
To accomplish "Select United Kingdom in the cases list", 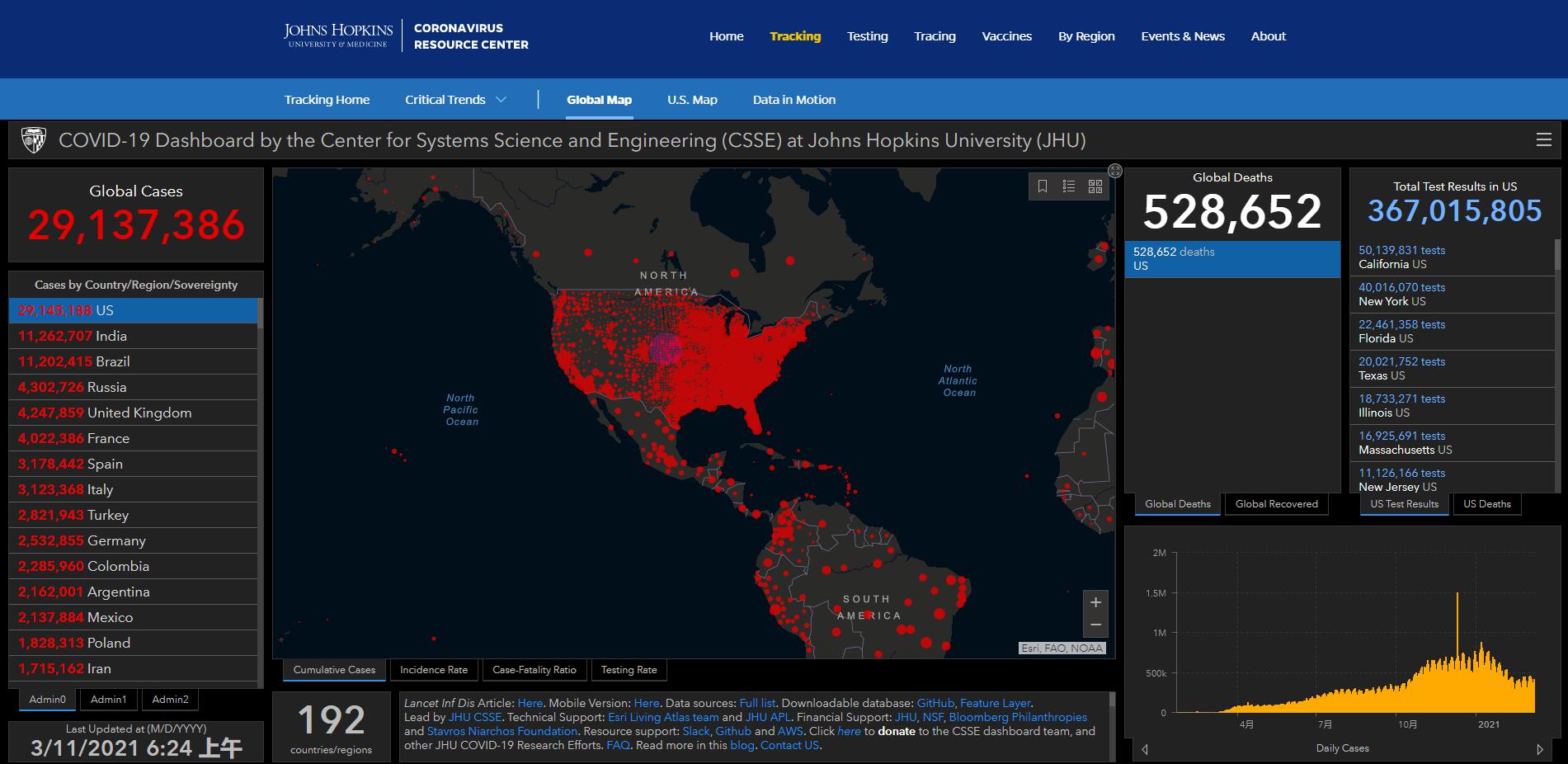I will pyautogui.click(x=133, y=413).
